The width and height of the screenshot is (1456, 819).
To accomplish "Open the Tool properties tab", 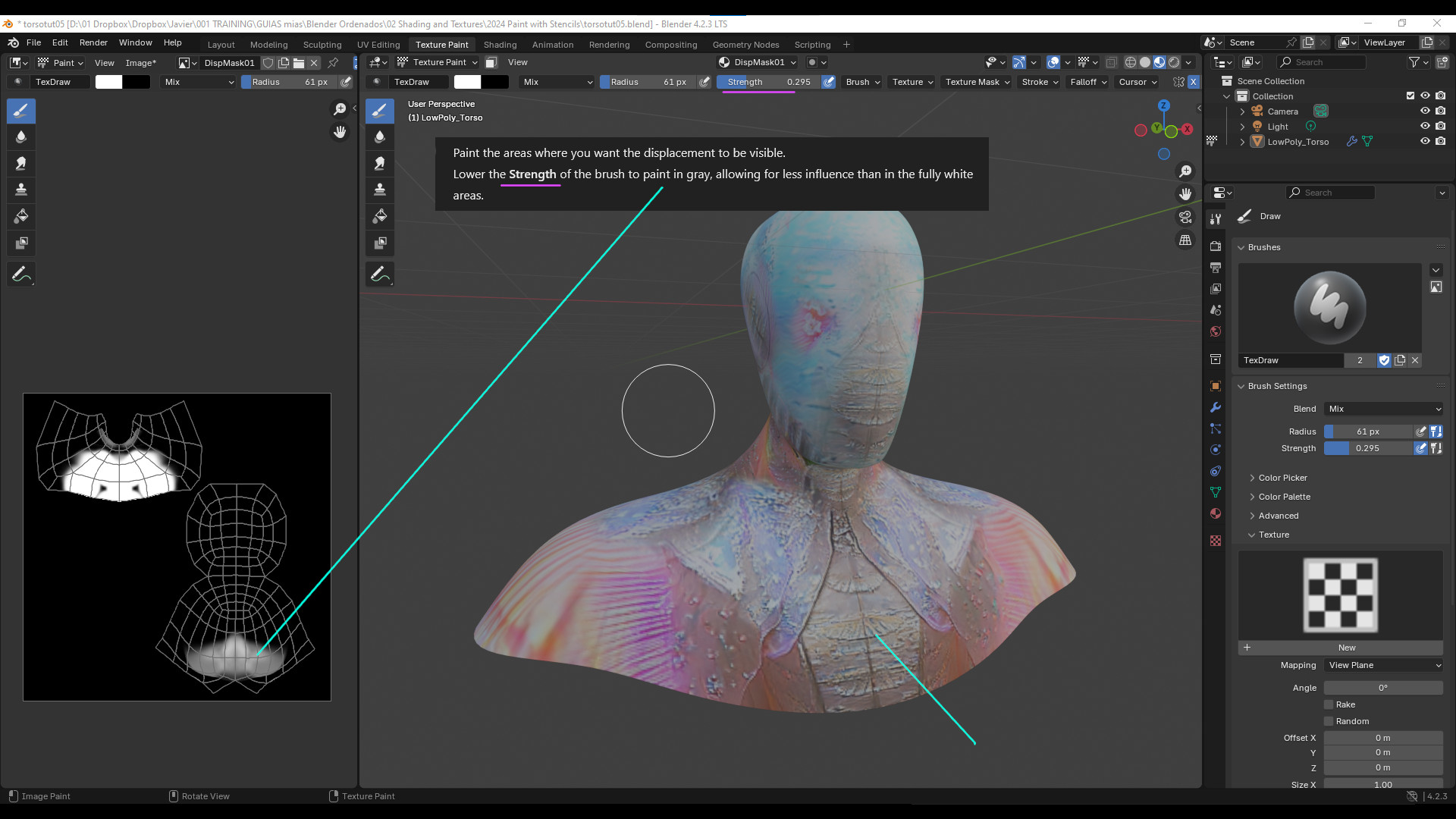I will coord(1216,218).
